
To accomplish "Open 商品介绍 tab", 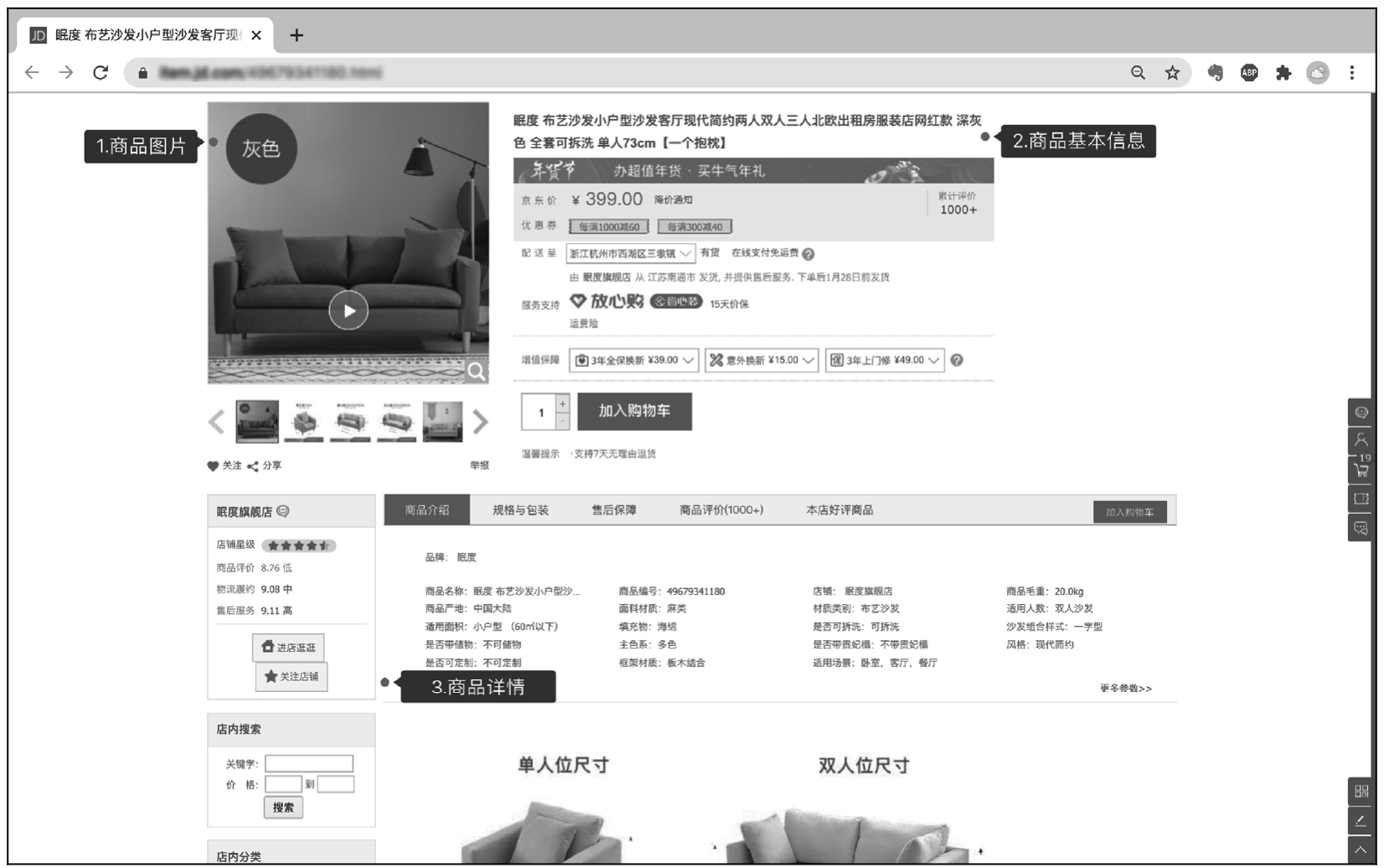I will click(x=426, y=510).
